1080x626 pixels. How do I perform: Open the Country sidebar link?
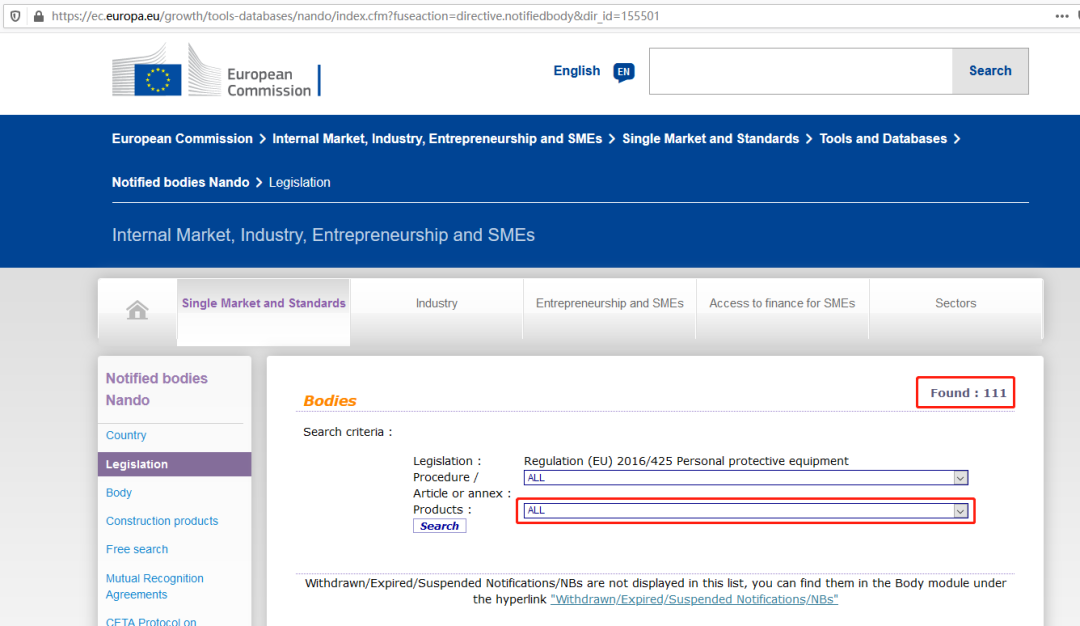point(126,435)
